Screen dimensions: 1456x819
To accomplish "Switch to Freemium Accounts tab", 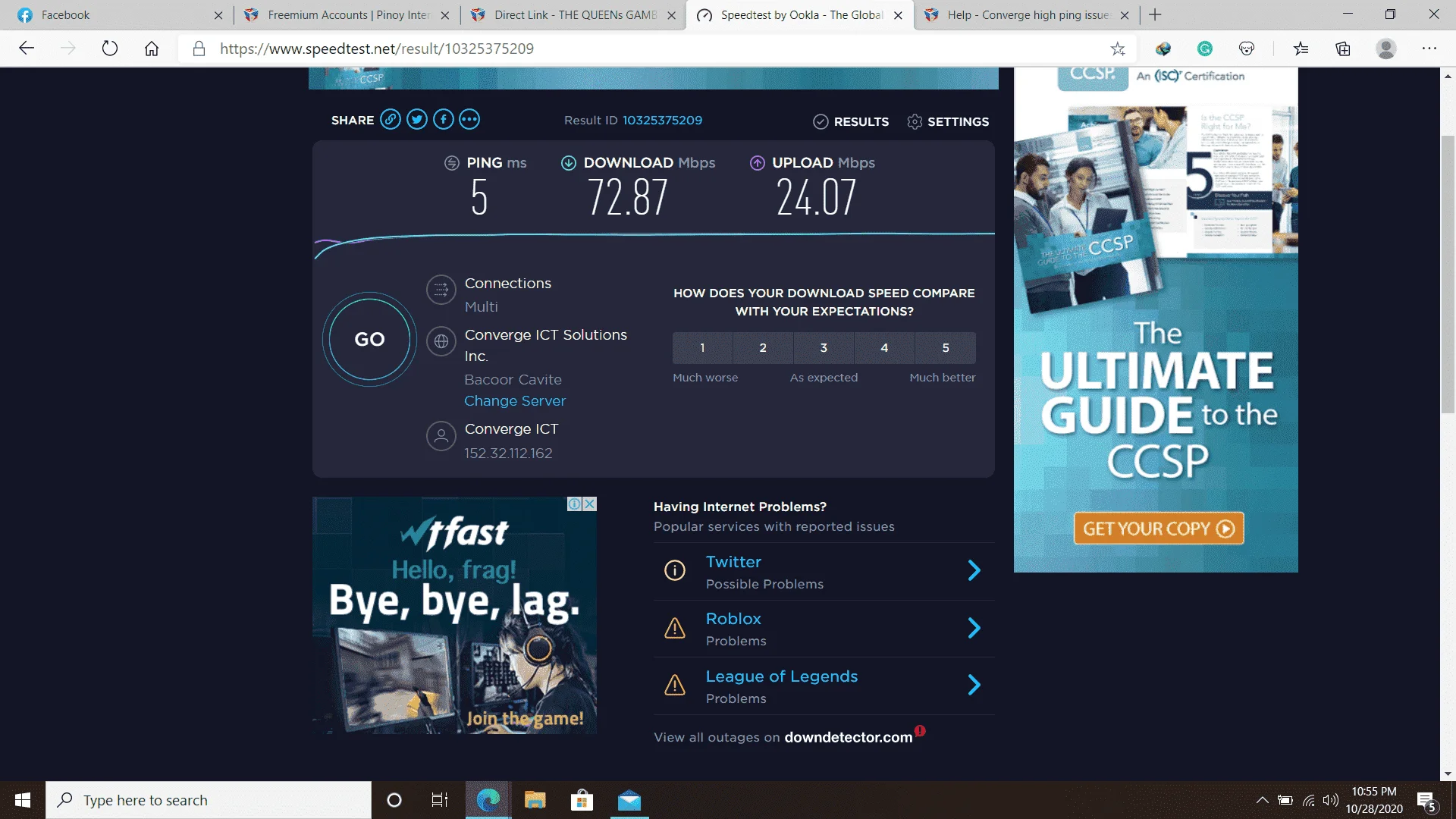I will click(x=347, y=15).
